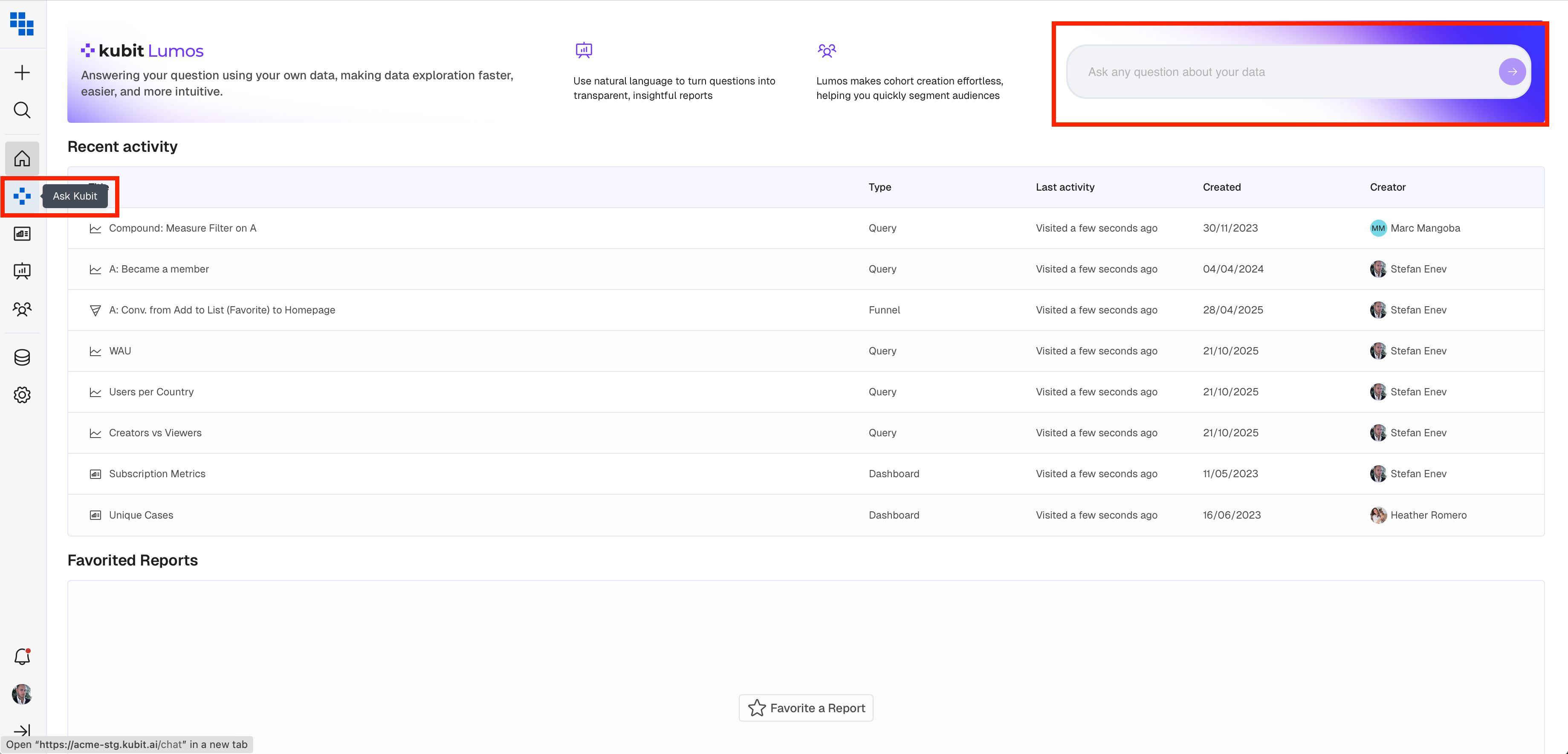This screenshot has width=1568, height=754.
Task: Open the Users per Country query
Action: 151,392
